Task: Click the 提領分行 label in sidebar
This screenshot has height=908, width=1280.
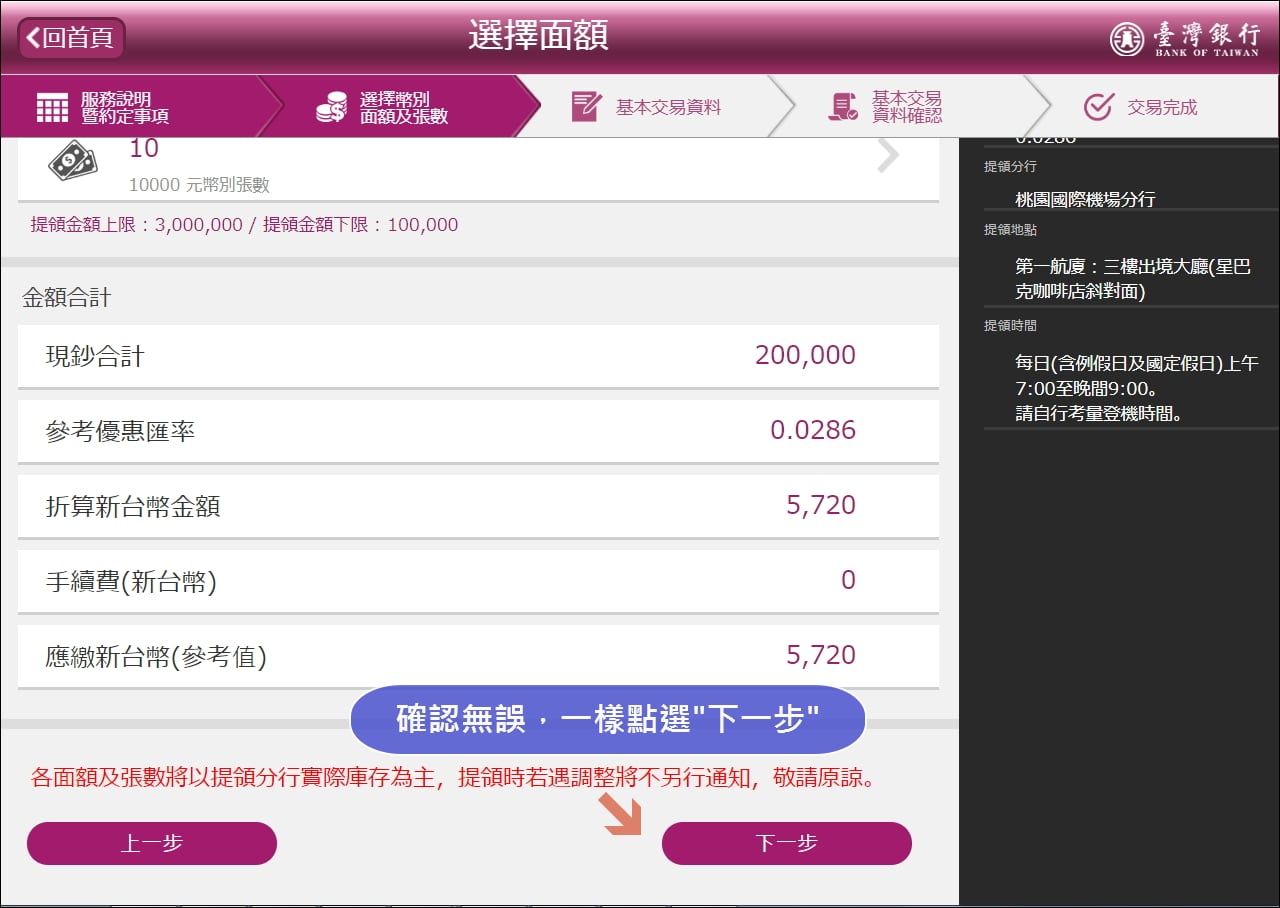Action: pyautogui.click(x=1010, y=166)
